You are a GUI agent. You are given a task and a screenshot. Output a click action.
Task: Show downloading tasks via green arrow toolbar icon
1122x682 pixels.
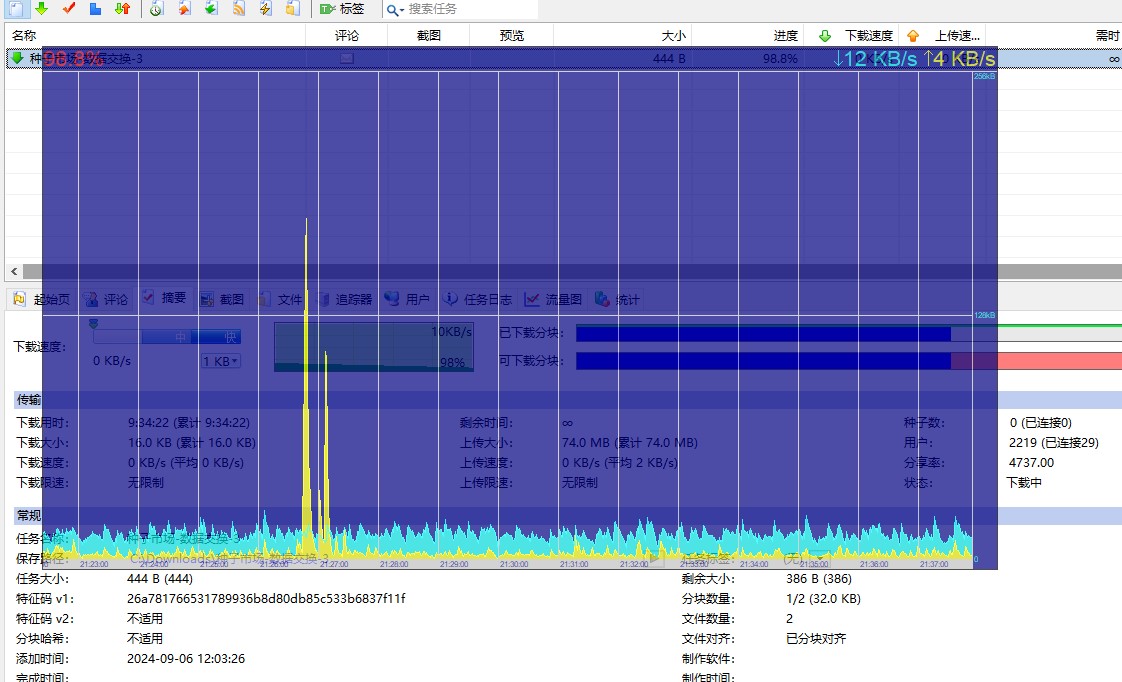(x=42, y=9)
